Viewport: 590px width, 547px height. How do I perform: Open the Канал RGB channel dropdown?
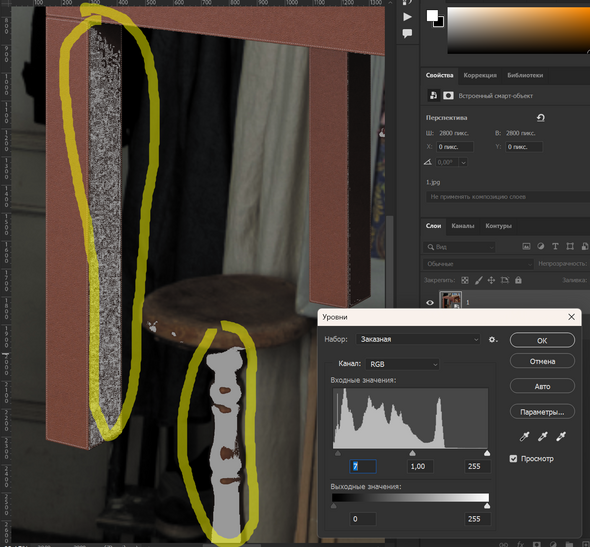[402, 364]
